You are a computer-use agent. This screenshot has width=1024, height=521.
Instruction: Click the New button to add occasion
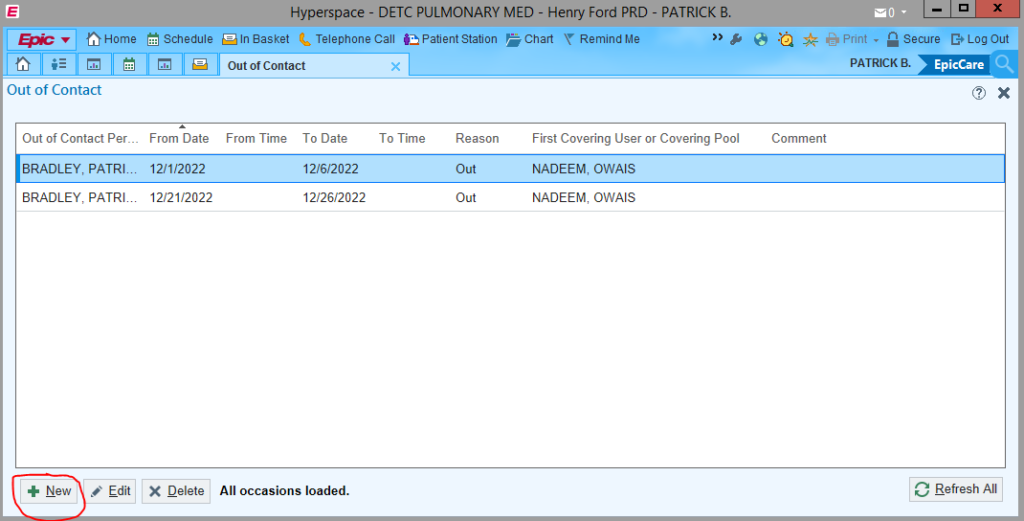click(49, 491)
